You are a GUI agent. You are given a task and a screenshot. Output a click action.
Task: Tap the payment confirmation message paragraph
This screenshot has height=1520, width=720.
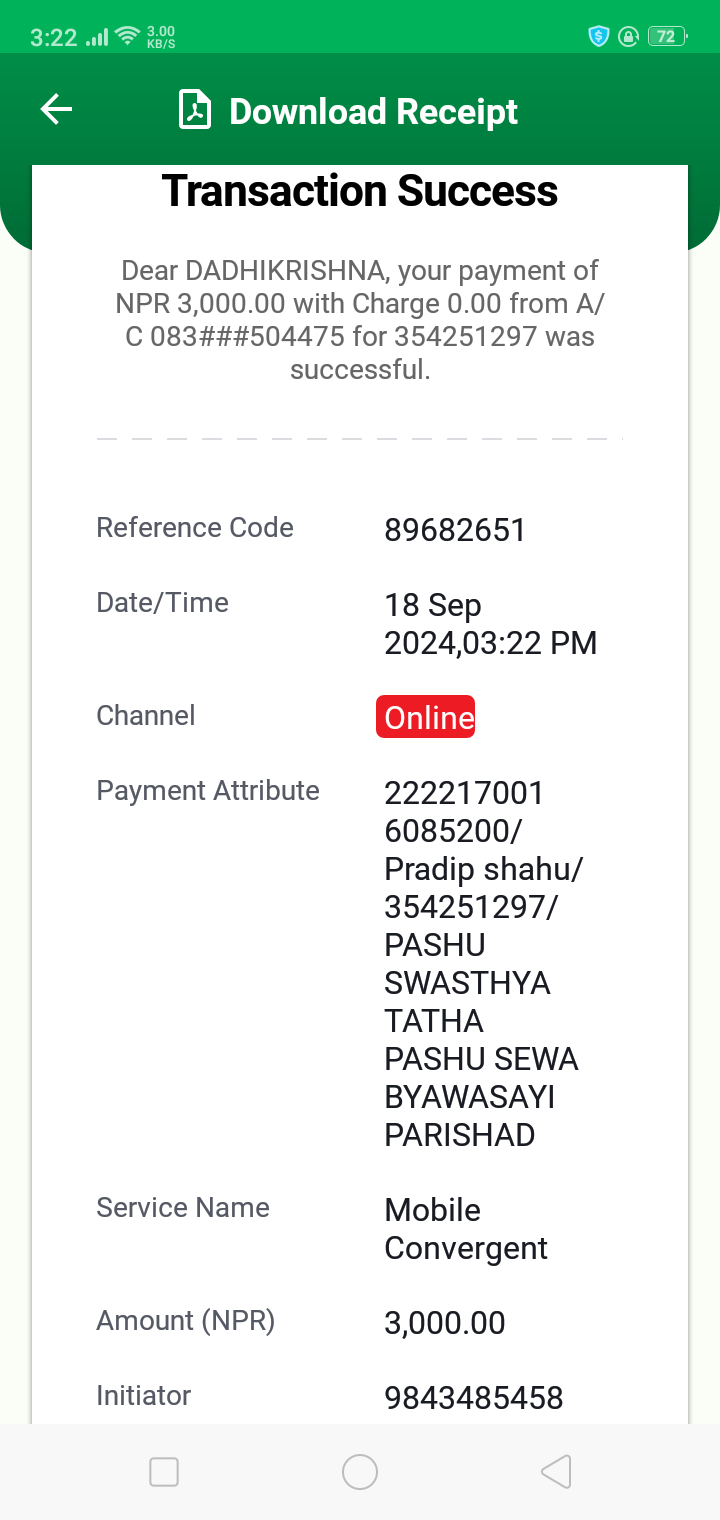click(360, 320)
